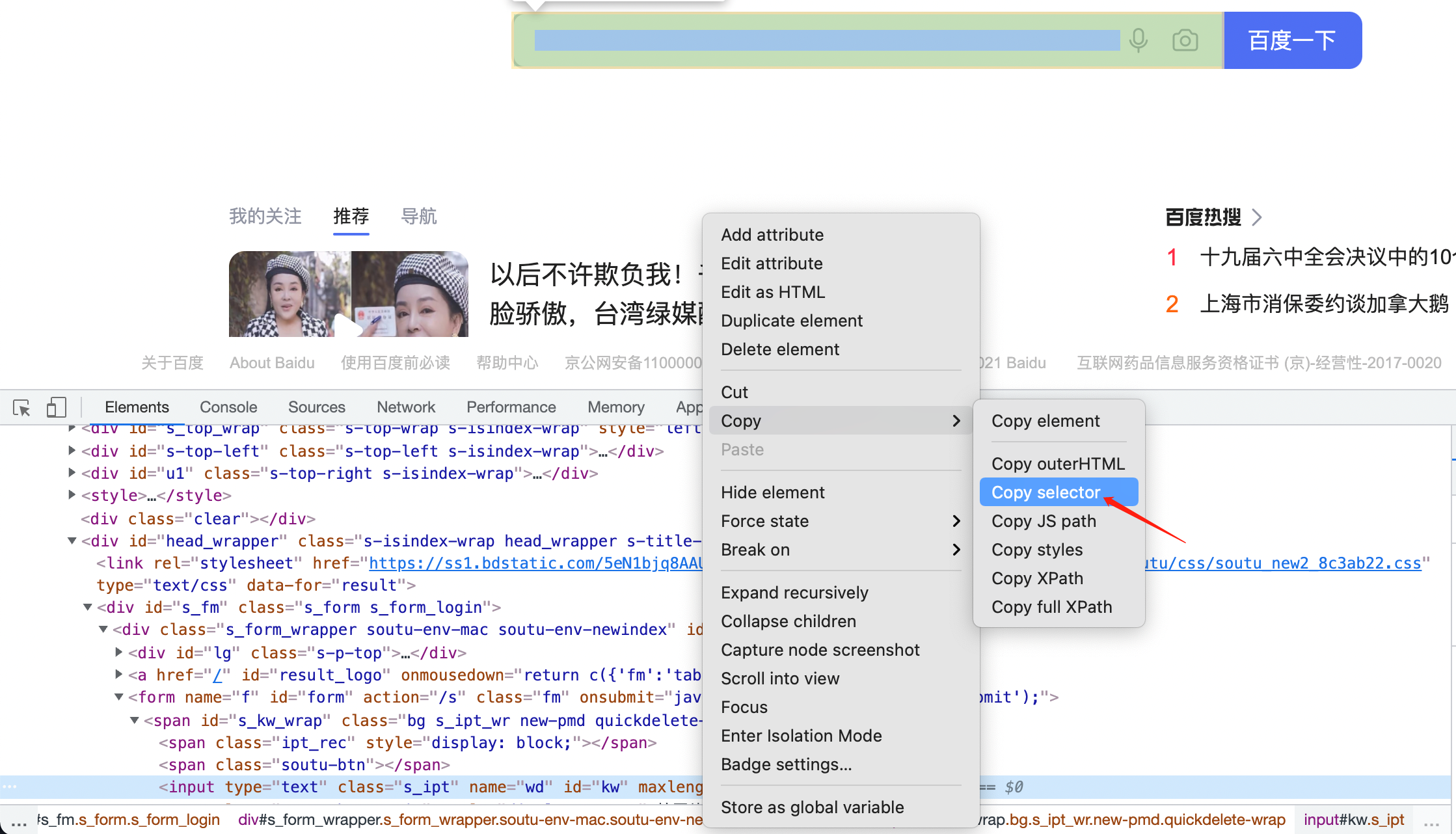Choose Collapse children menu entry
Image resolution: width=1456 pixels, height=834 pixels.
(841, 621)
